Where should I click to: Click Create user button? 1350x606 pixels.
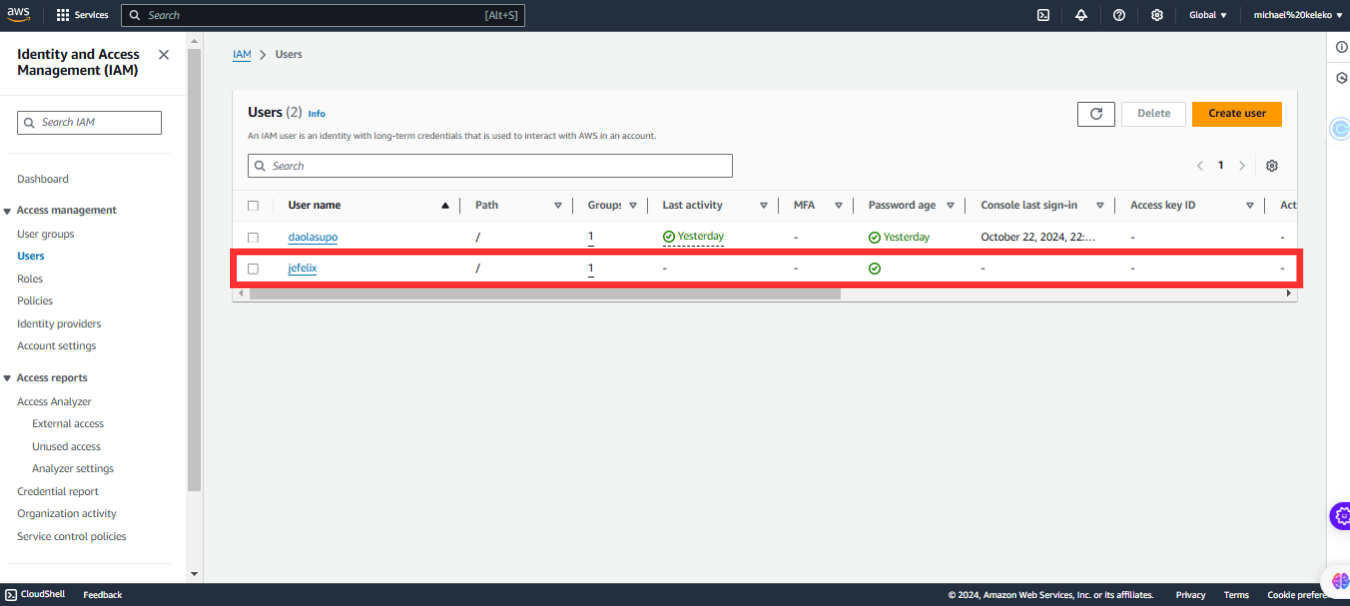[1237, 114]
